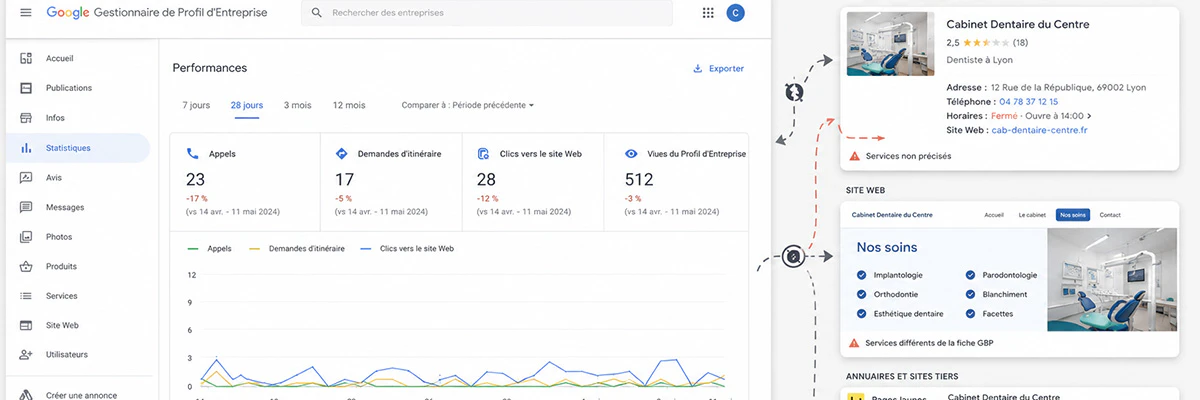Select the 12 mois tab

click(x=349, y=105)
